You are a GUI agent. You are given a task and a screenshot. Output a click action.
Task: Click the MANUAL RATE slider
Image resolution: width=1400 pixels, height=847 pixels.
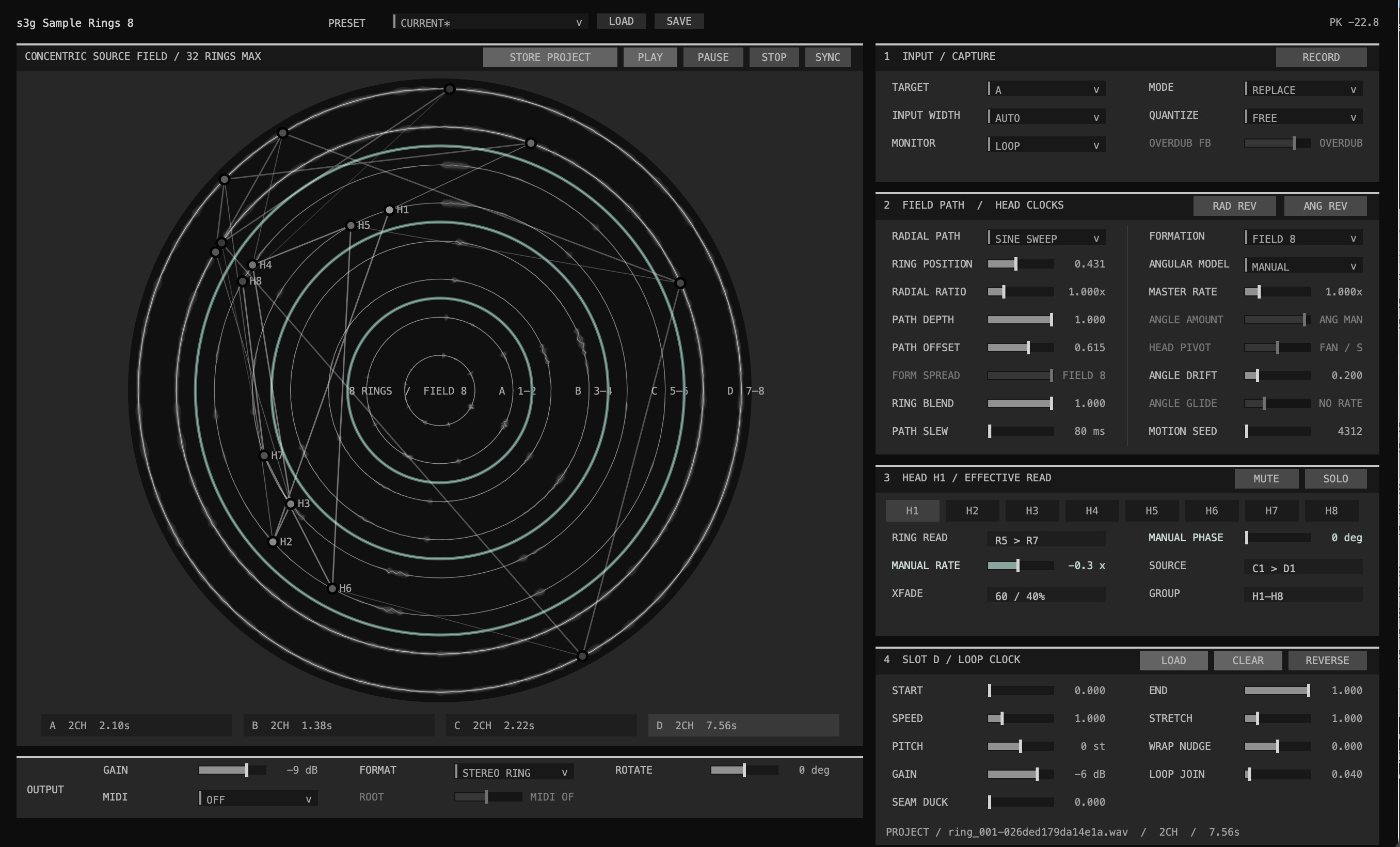pos(1021,566)
